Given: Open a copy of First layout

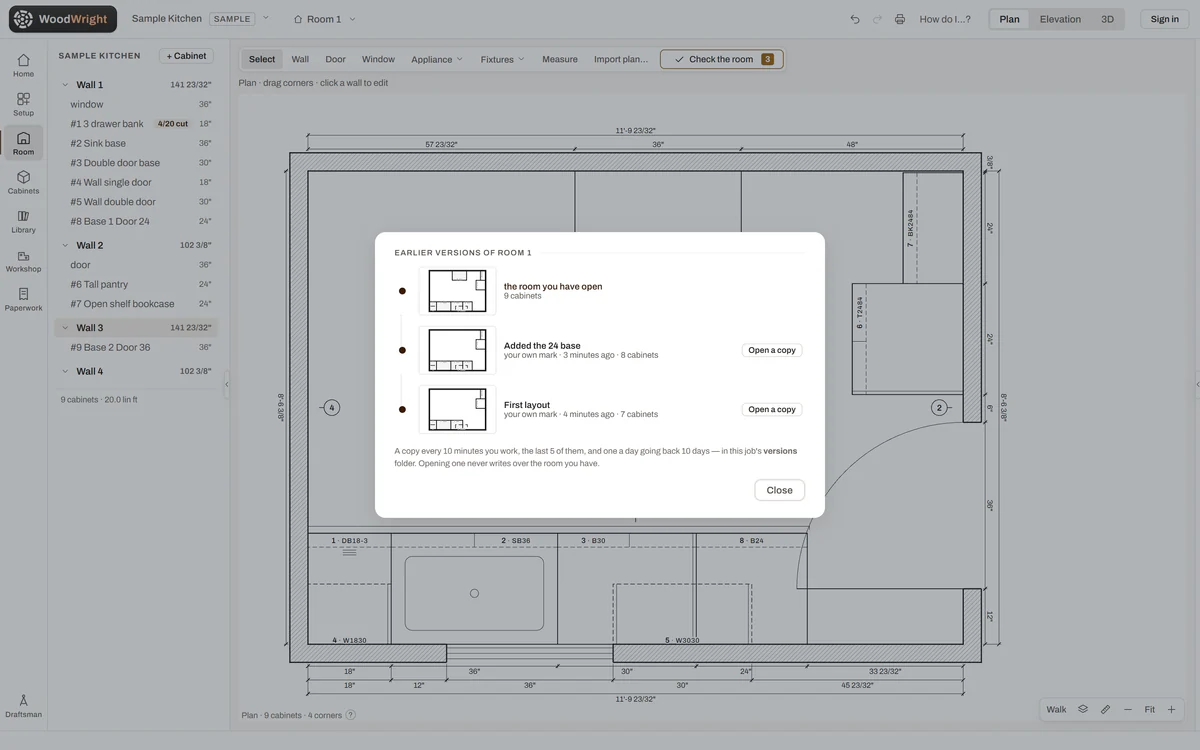Looking at the screenshot, I should pyautogui.click(x=772, y=409).
